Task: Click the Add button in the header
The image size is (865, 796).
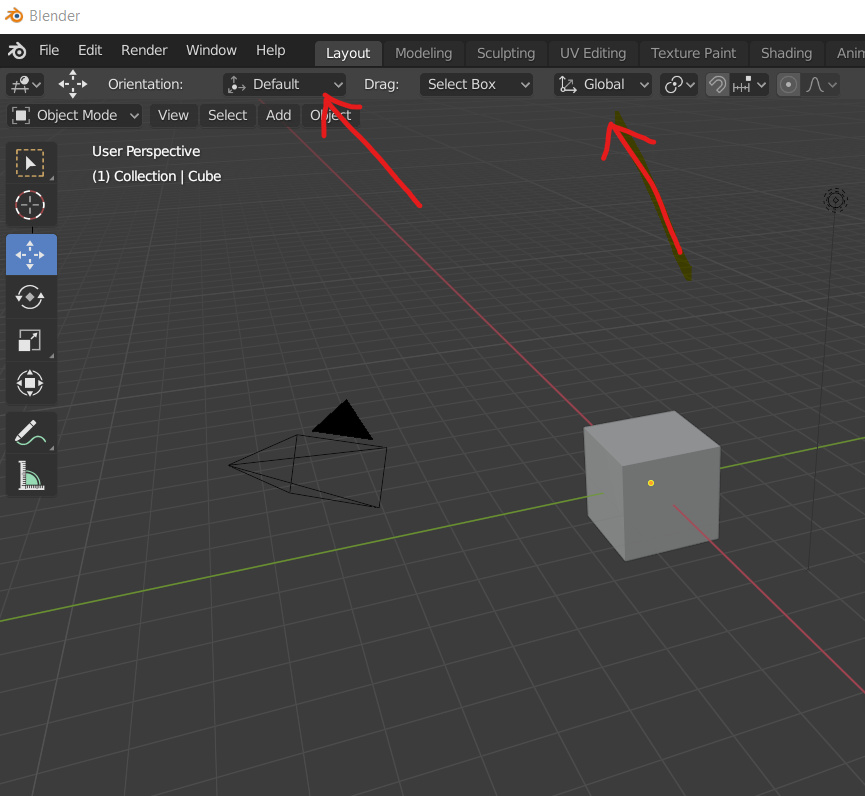Action: click(x=278, y=115)
